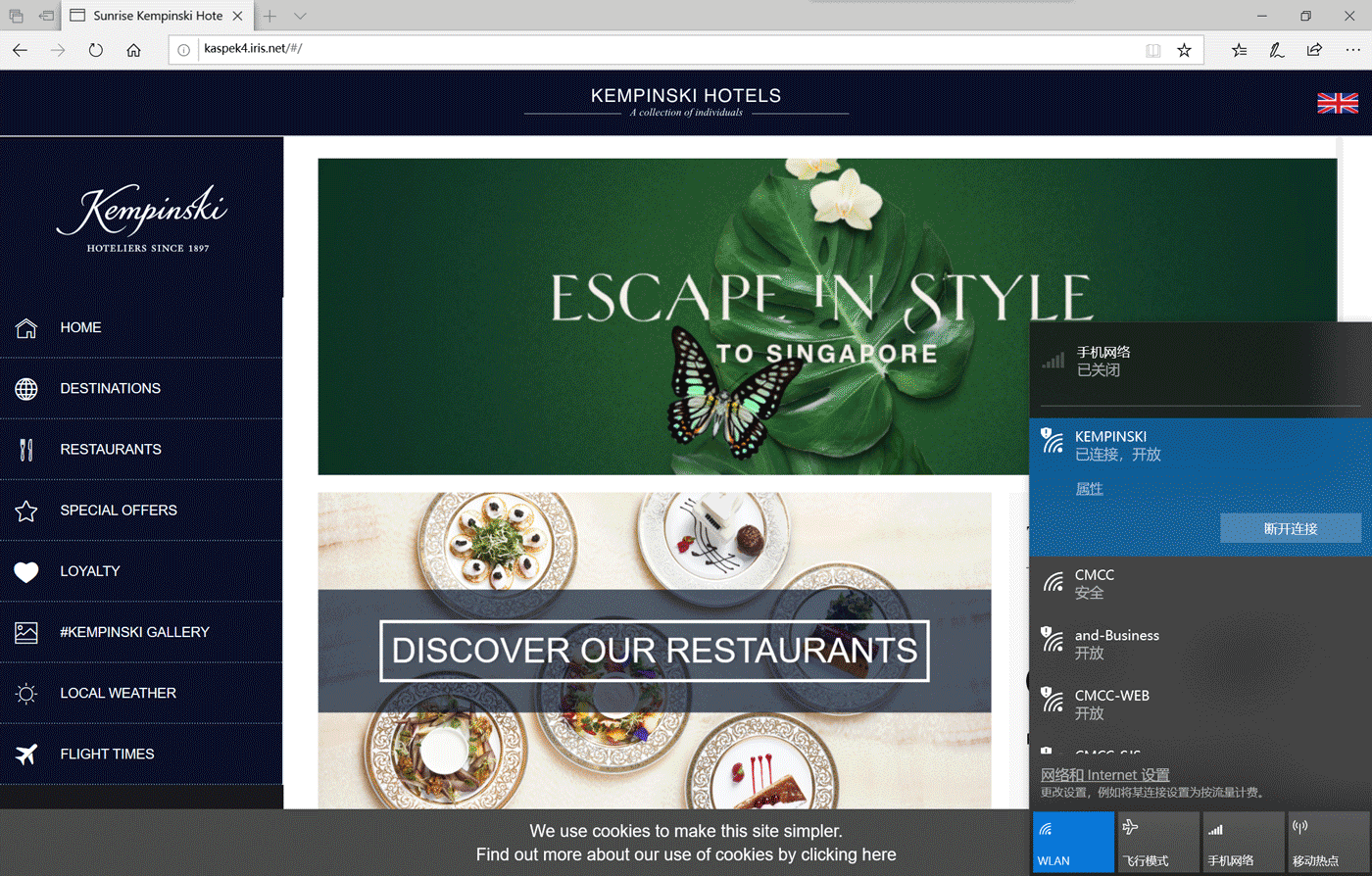Open HOME in the sidebar
Image resolution: width=1372 pixels, height=876 pixels.
(141, 327)
